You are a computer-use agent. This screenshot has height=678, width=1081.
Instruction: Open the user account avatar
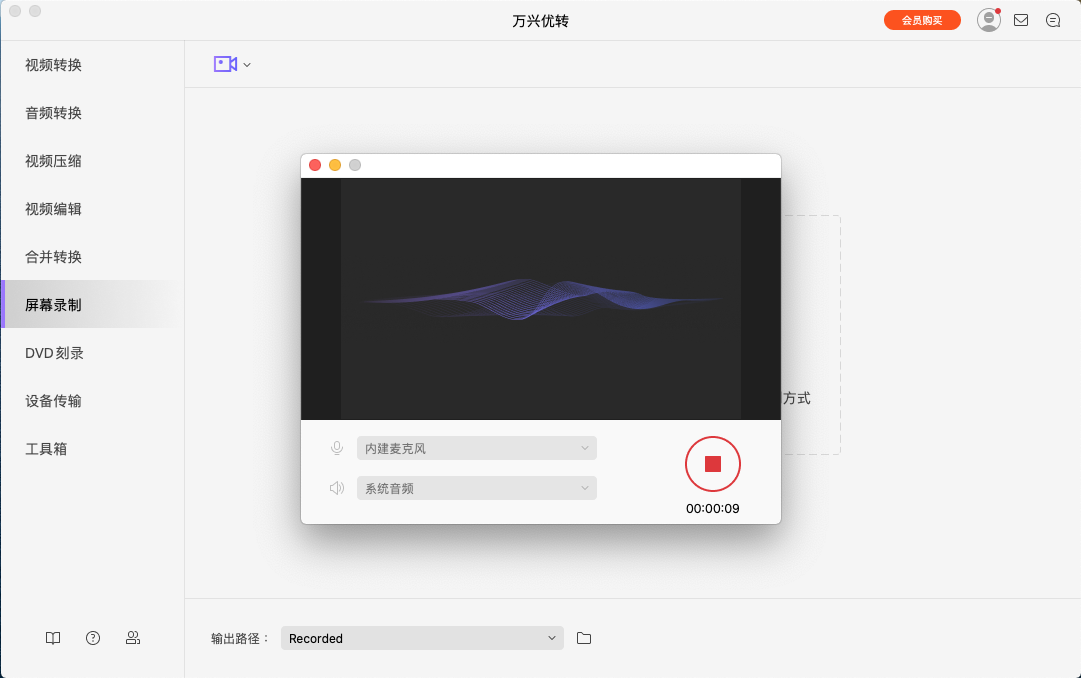(x=988, y=19)
